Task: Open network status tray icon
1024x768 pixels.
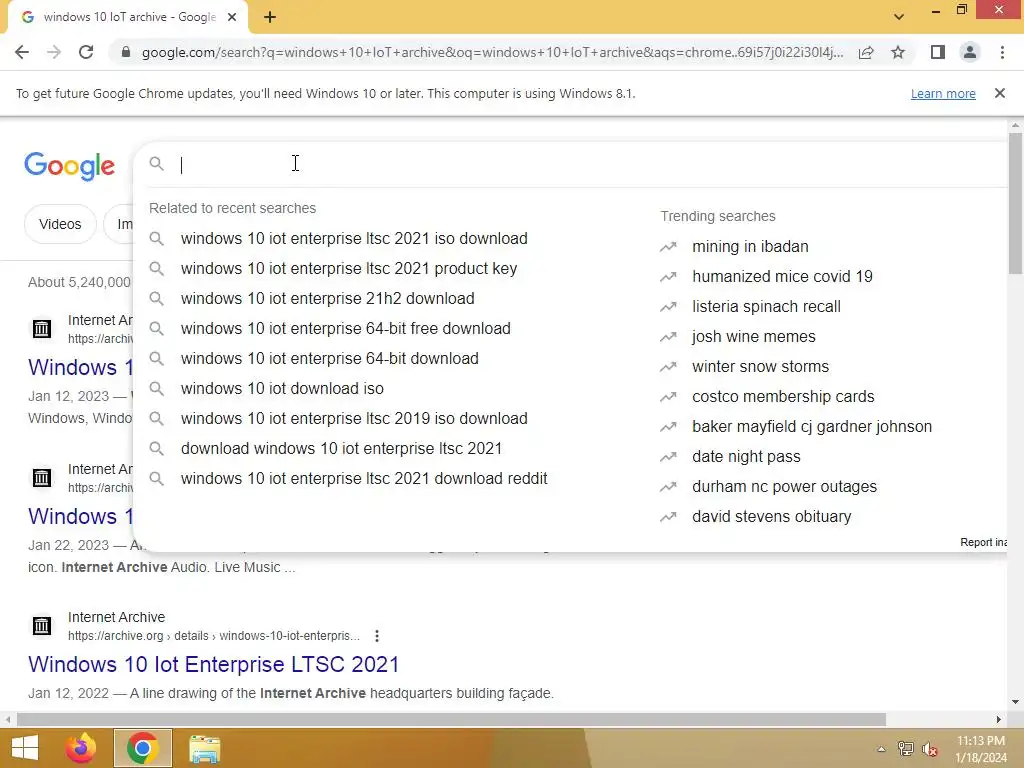Action: pyautogui.click(x=905, y=749)
